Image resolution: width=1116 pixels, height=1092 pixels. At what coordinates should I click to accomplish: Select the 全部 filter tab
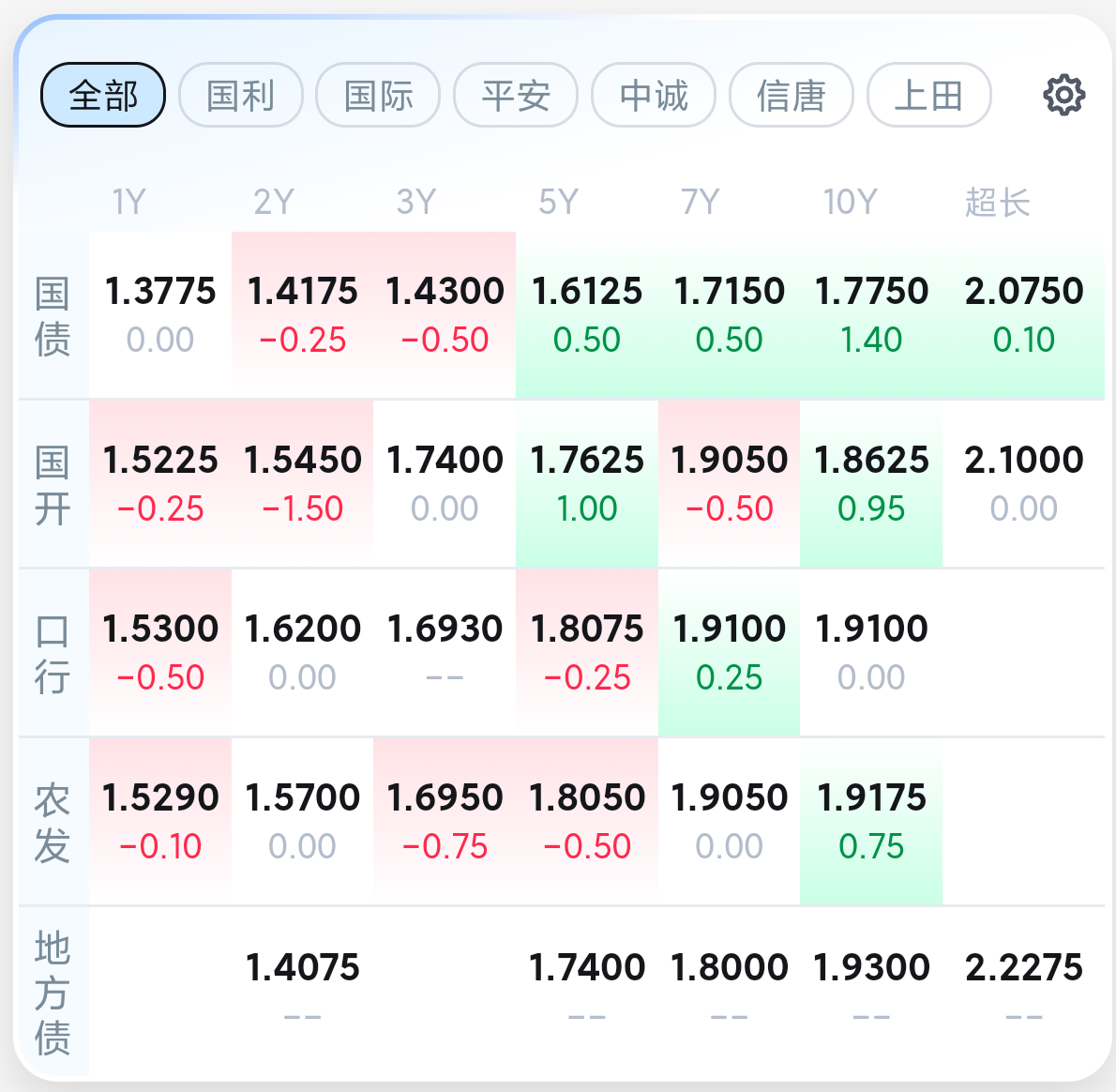tap(103, 95)
